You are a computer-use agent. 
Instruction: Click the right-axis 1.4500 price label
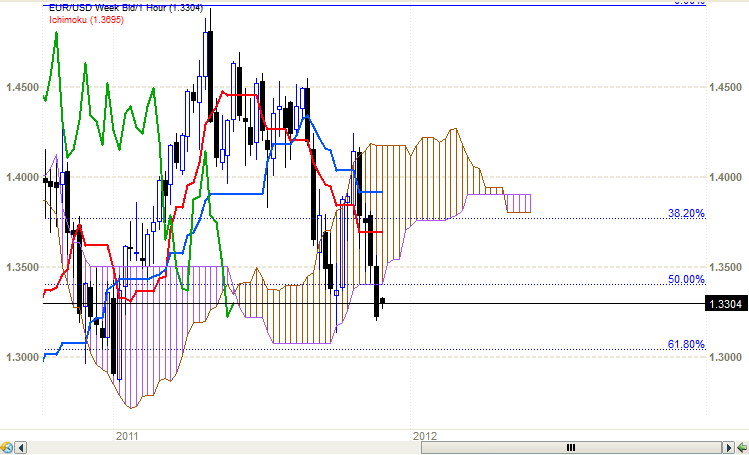tap(725, 87)
